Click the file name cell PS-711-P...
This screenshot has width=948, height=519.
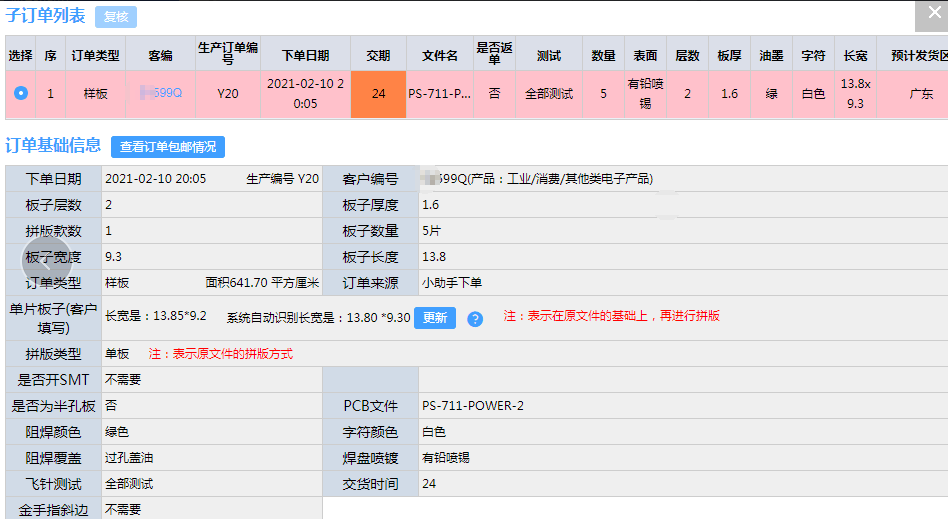[440, 94]
